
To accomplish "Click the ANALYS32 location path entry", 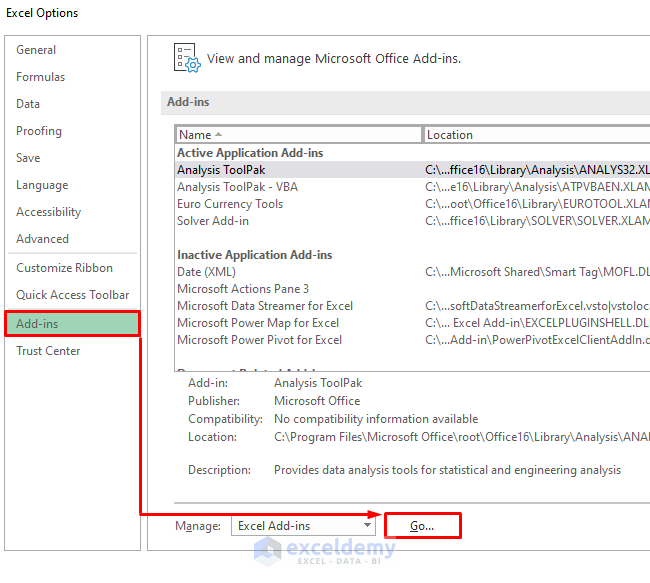I will tap(537, 170).
